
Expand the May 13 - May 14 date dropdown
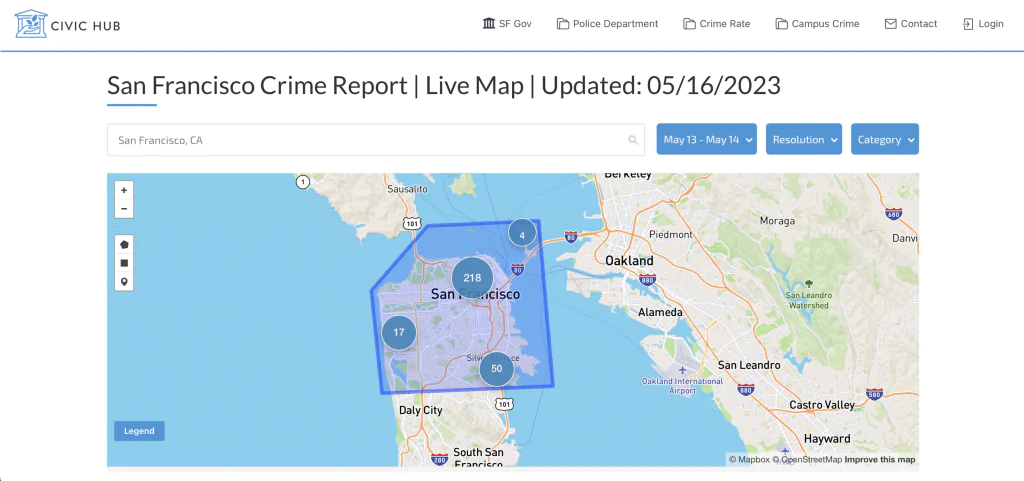coord(707,139)
